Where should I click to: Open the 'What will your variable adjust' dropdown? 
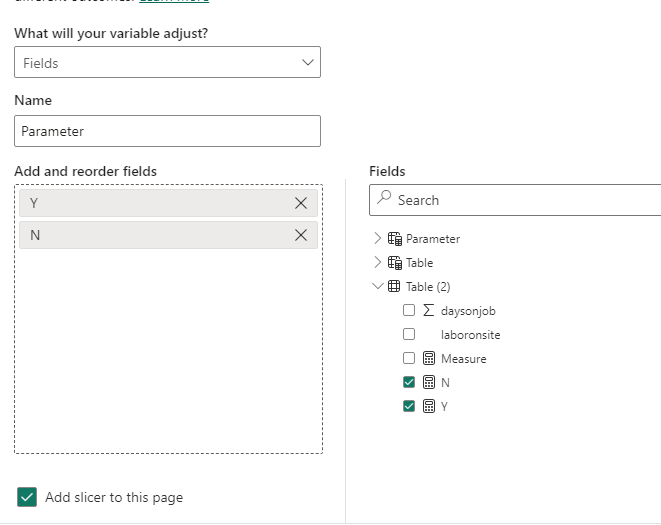tap(167, 62)
